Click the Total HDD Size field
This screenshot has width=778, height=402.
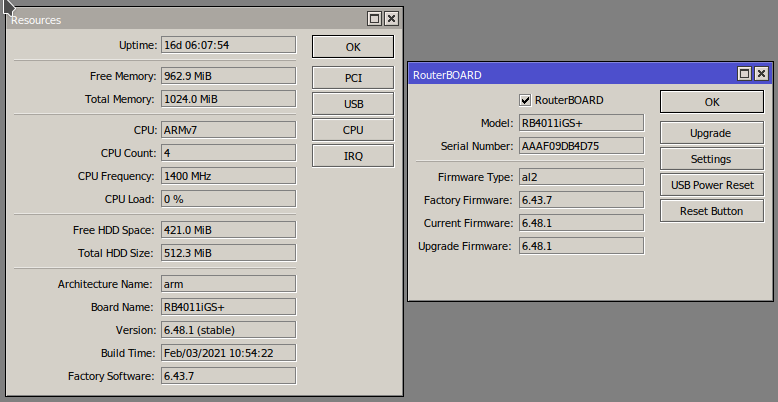228,253
